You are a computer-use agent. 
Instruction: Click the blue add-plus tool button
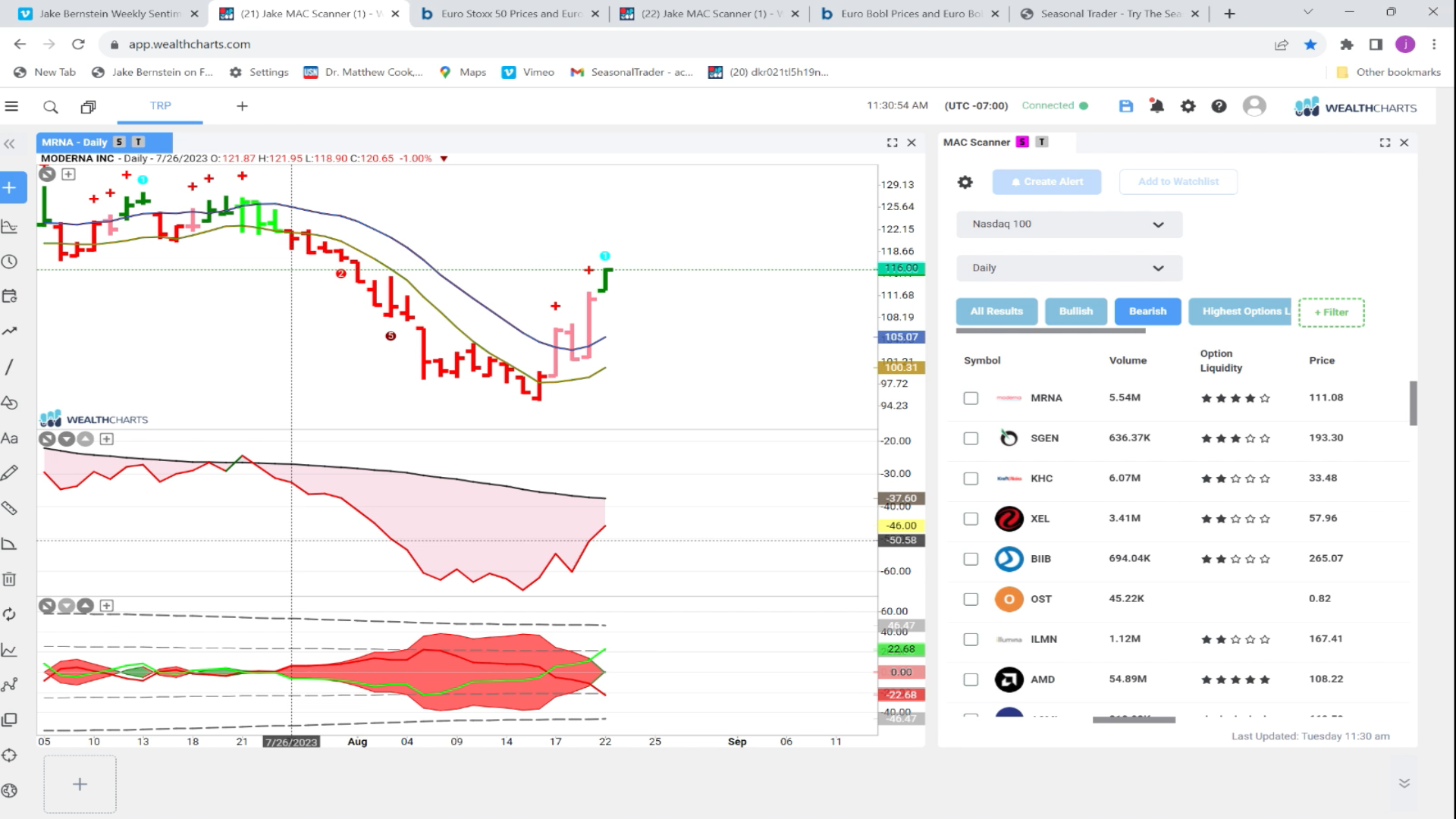10,187
